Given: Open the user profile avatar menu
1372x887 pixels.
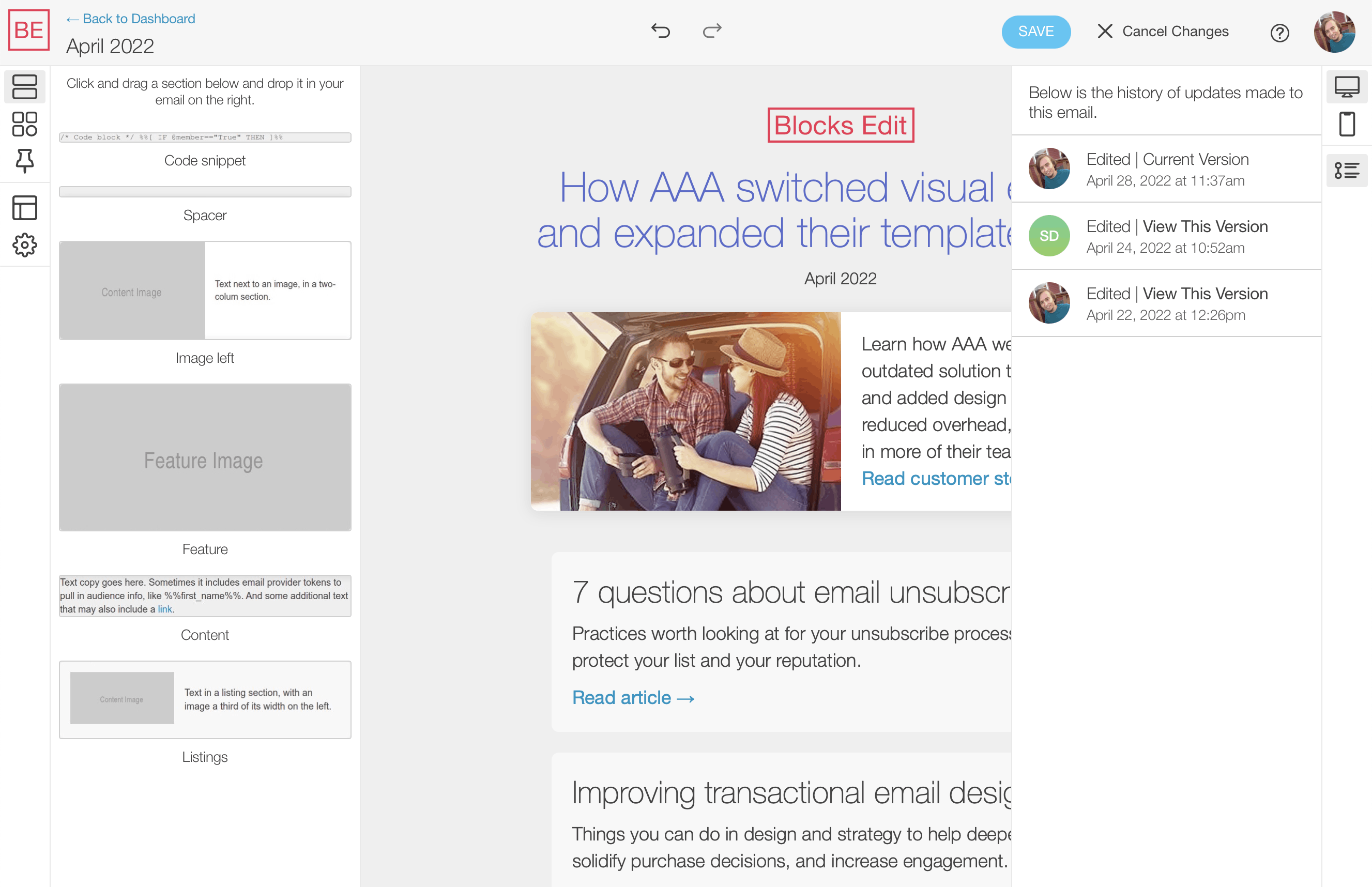Looking at the screenshot, I should 1334,32.
